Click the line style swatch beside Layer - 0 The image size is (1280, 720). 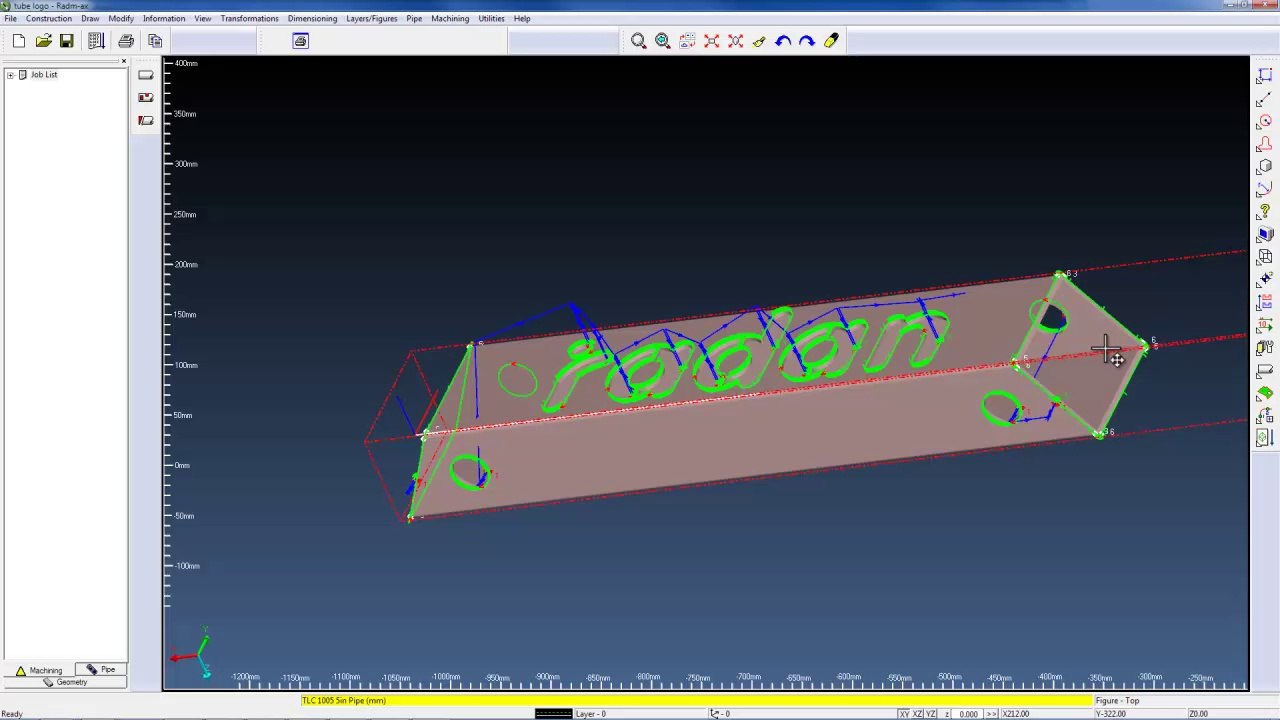(553, 714)
